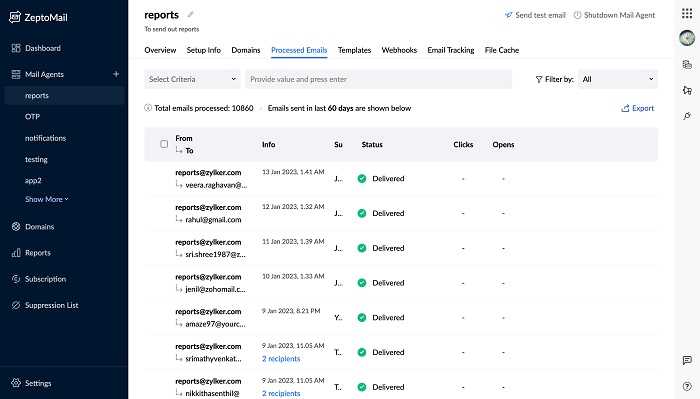Select the notifications mail agent
Image resolution: width=700 pixels, height=399 pixels.
click(45, 138)
